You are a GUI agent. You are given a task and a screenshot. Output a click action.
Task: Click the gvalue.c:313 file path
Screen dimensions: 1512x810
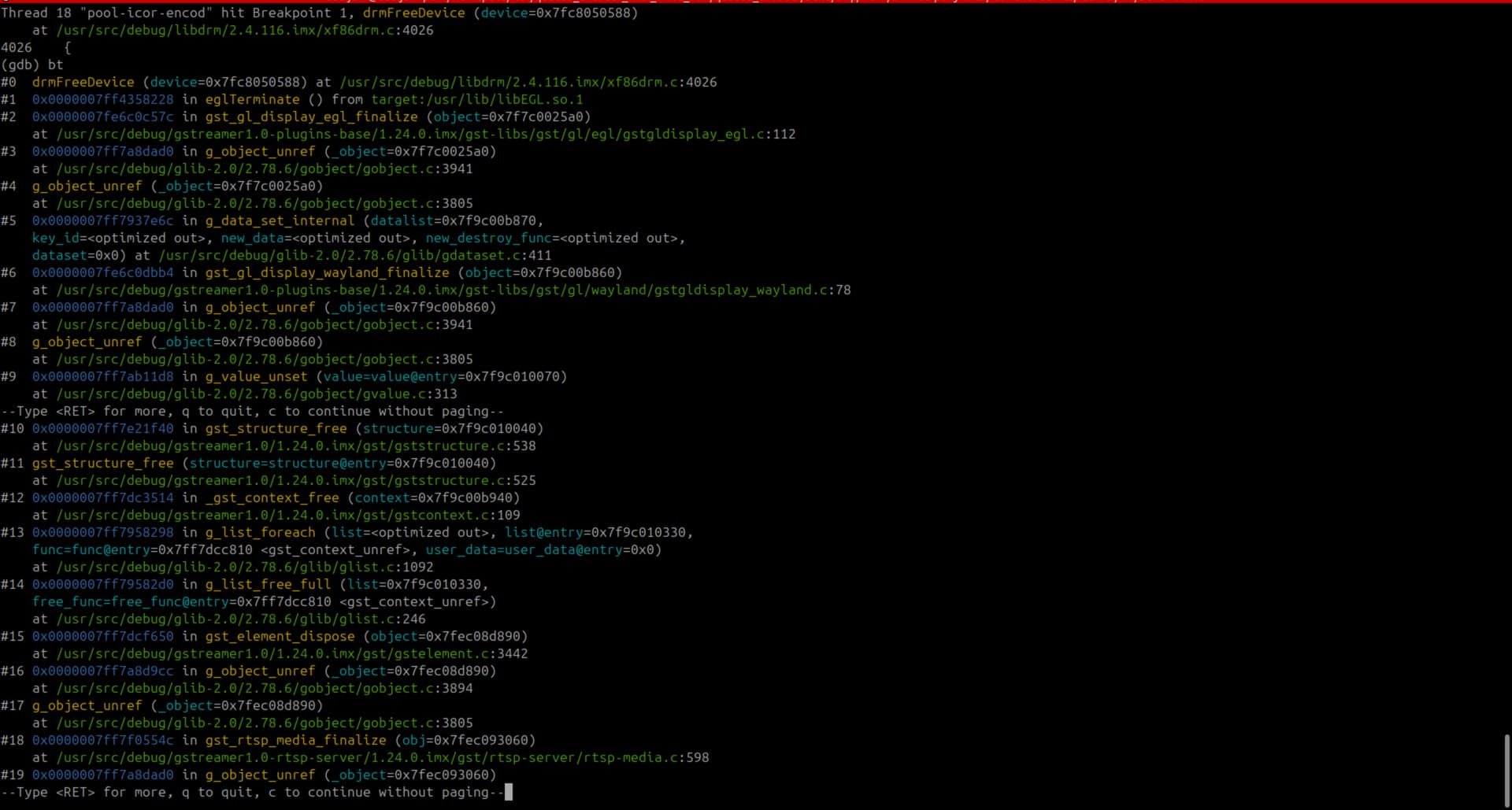click(256, 394)
